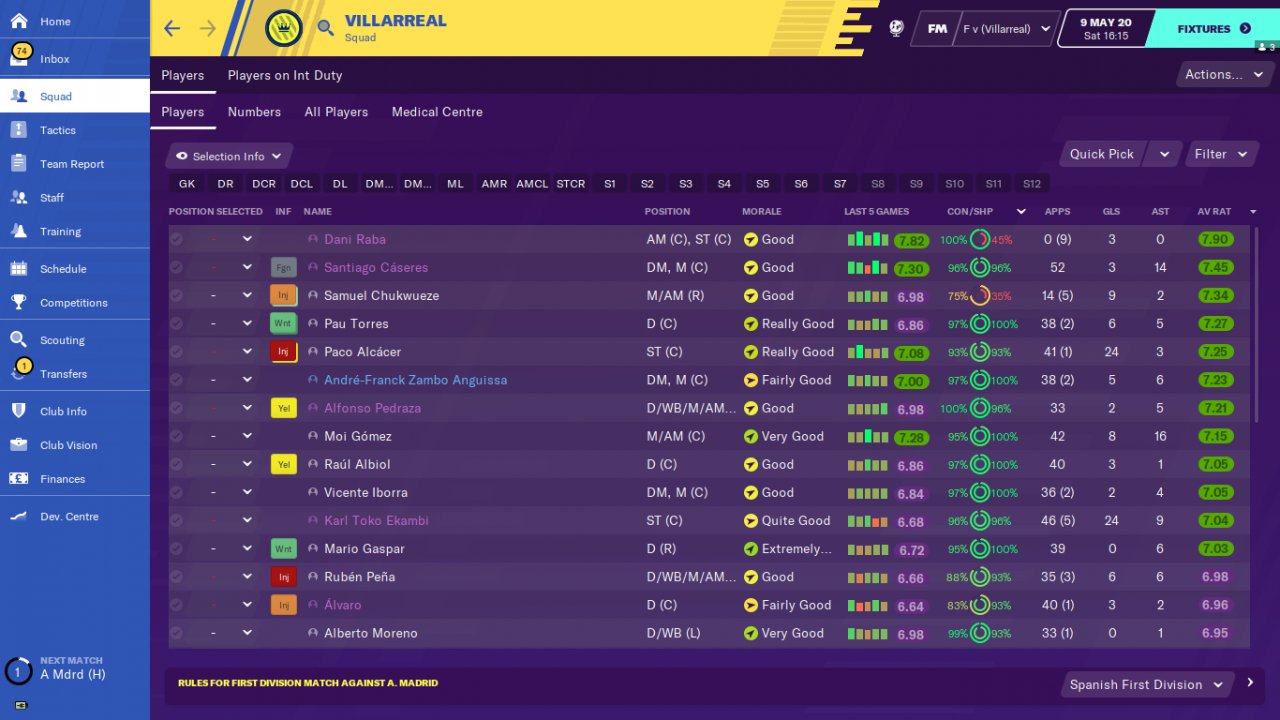Toggle selection circle for Samuel Chukwueze

tap(177, 296)
